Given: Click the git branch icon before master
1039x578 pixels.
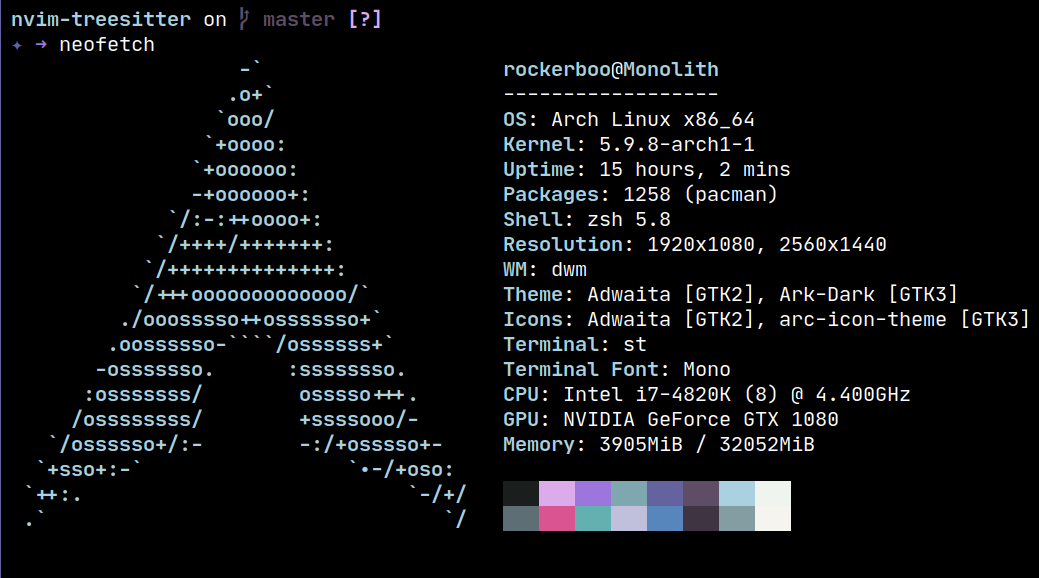Looking at the screenshot, I should tap(245, 19).
